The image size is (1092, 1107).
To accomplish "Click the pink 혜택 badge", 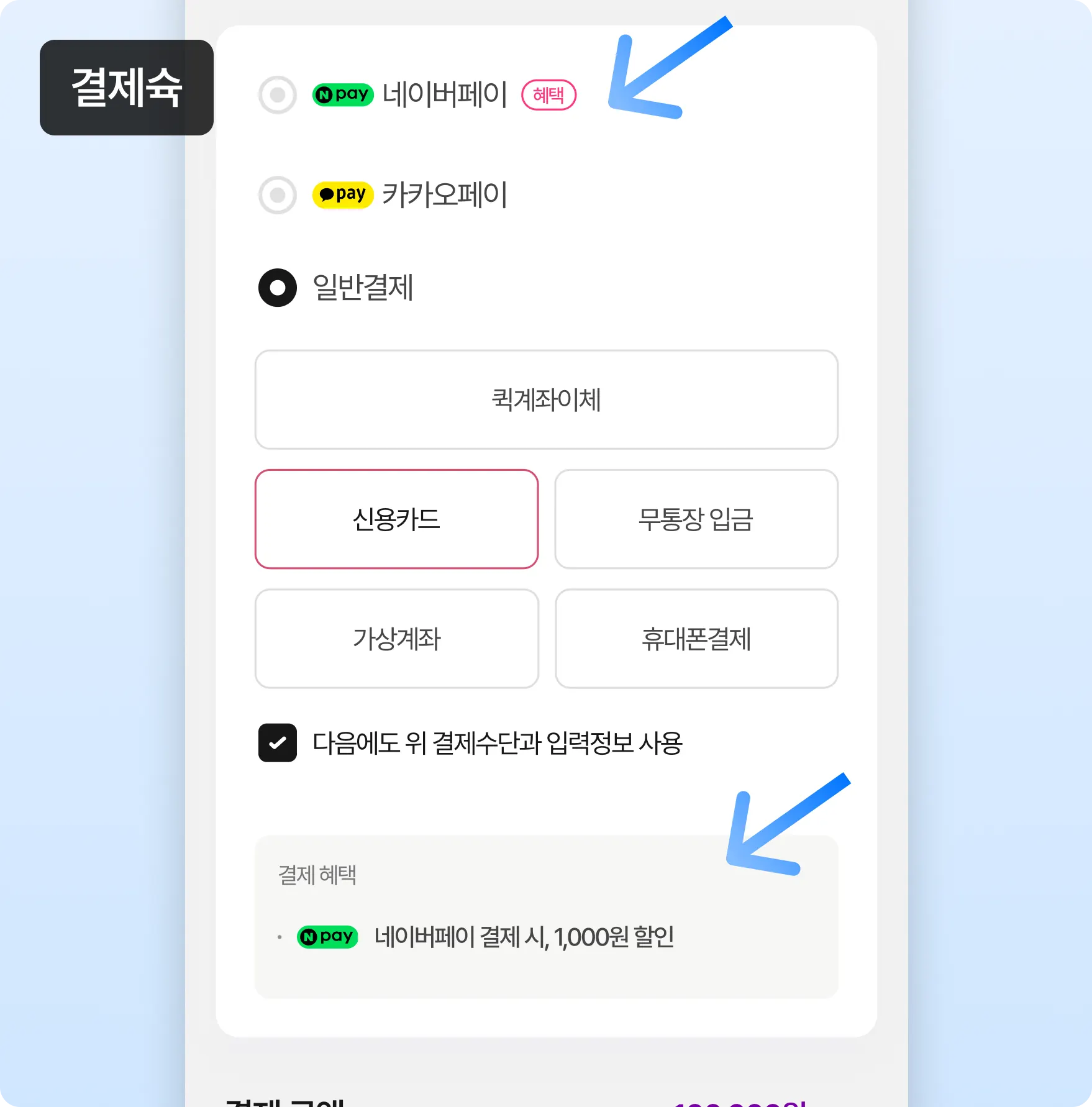I will click(x=548, y=95).
